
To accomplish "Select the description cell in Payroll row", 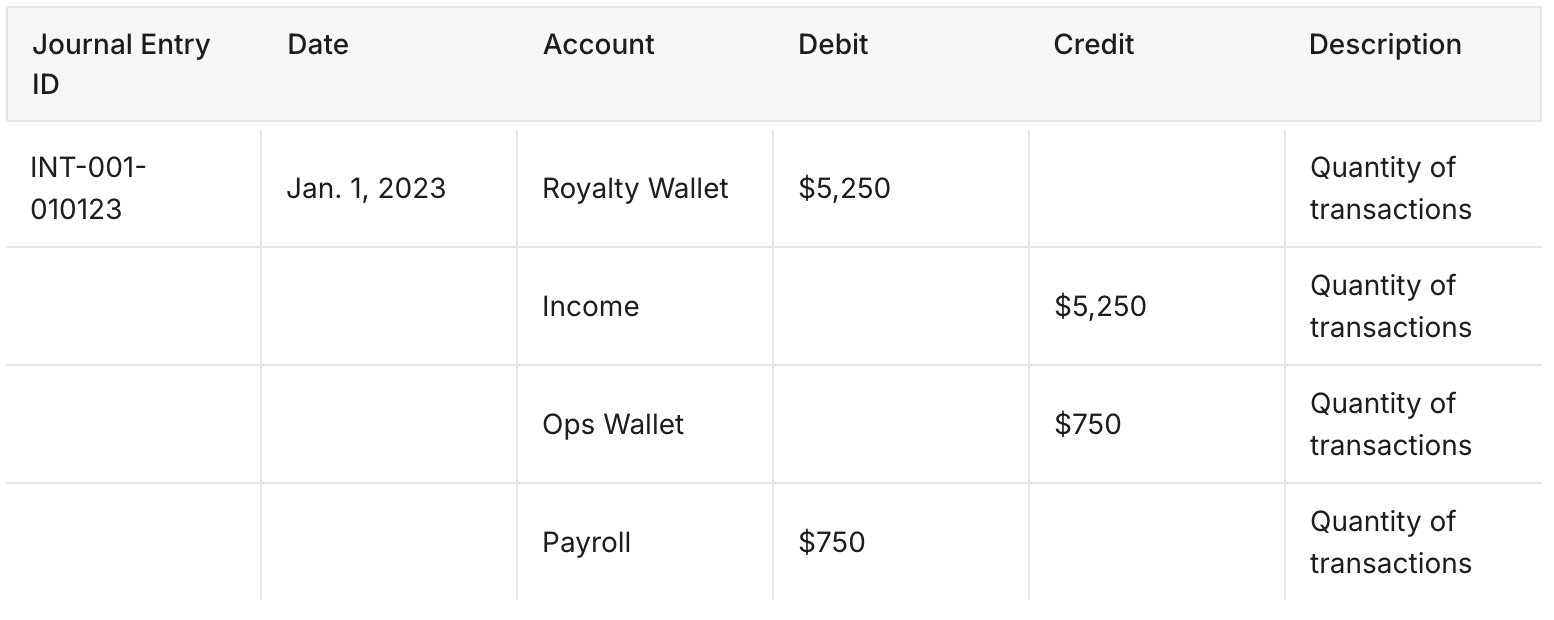I will [x=1390, y=542].
